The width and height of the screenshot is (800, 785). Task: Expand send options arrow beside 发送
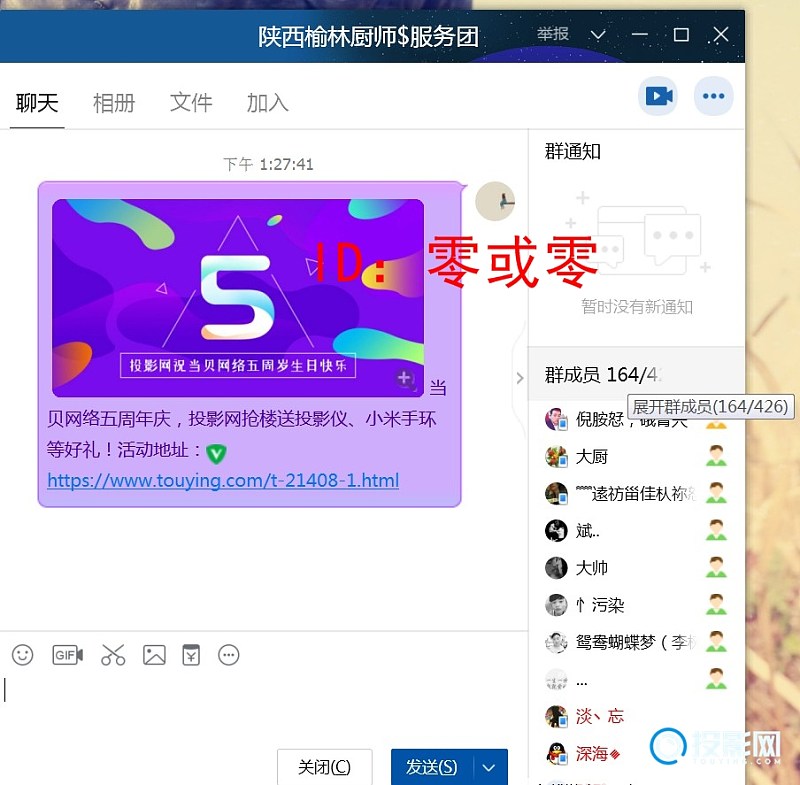click(489, 767)
